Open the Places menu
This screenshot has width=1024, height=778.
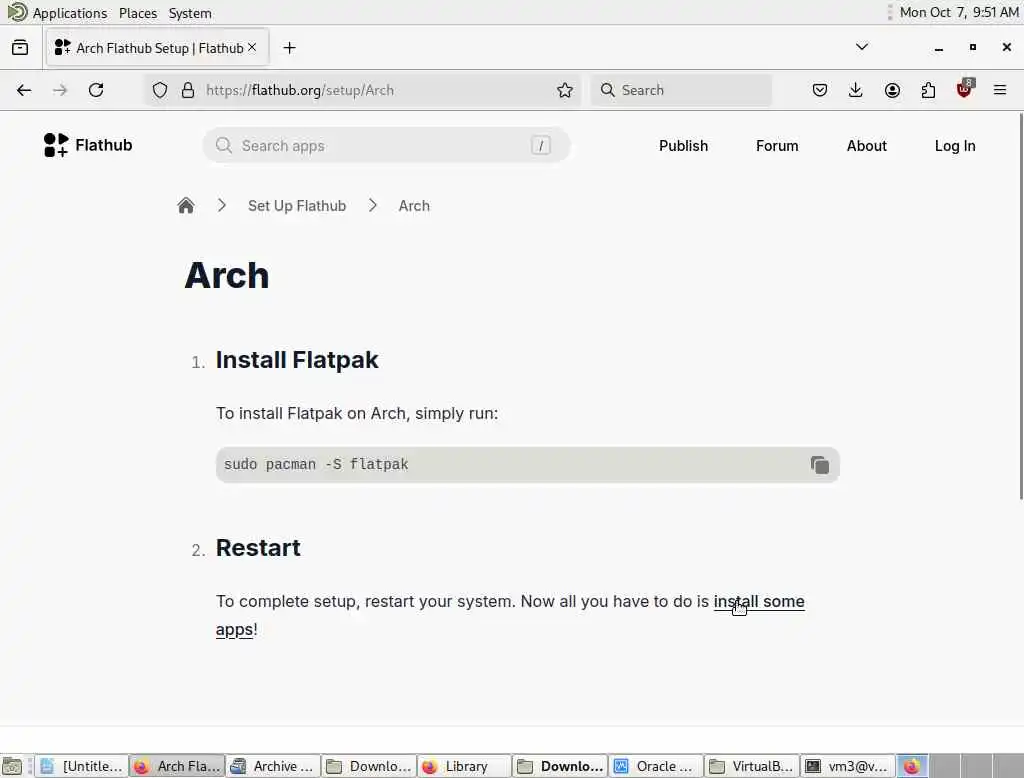click(x=138, y=13)
